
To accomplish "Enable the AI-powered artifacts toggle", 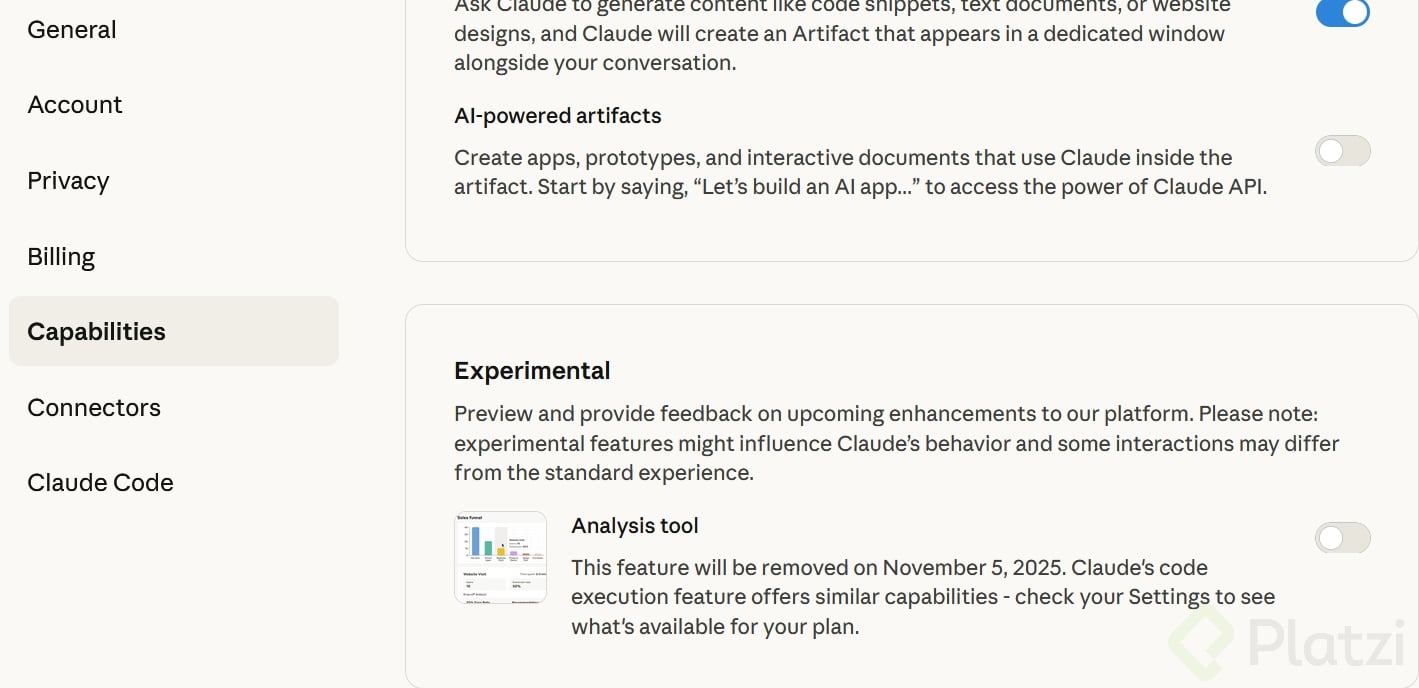I will (x=1342, y=152).
